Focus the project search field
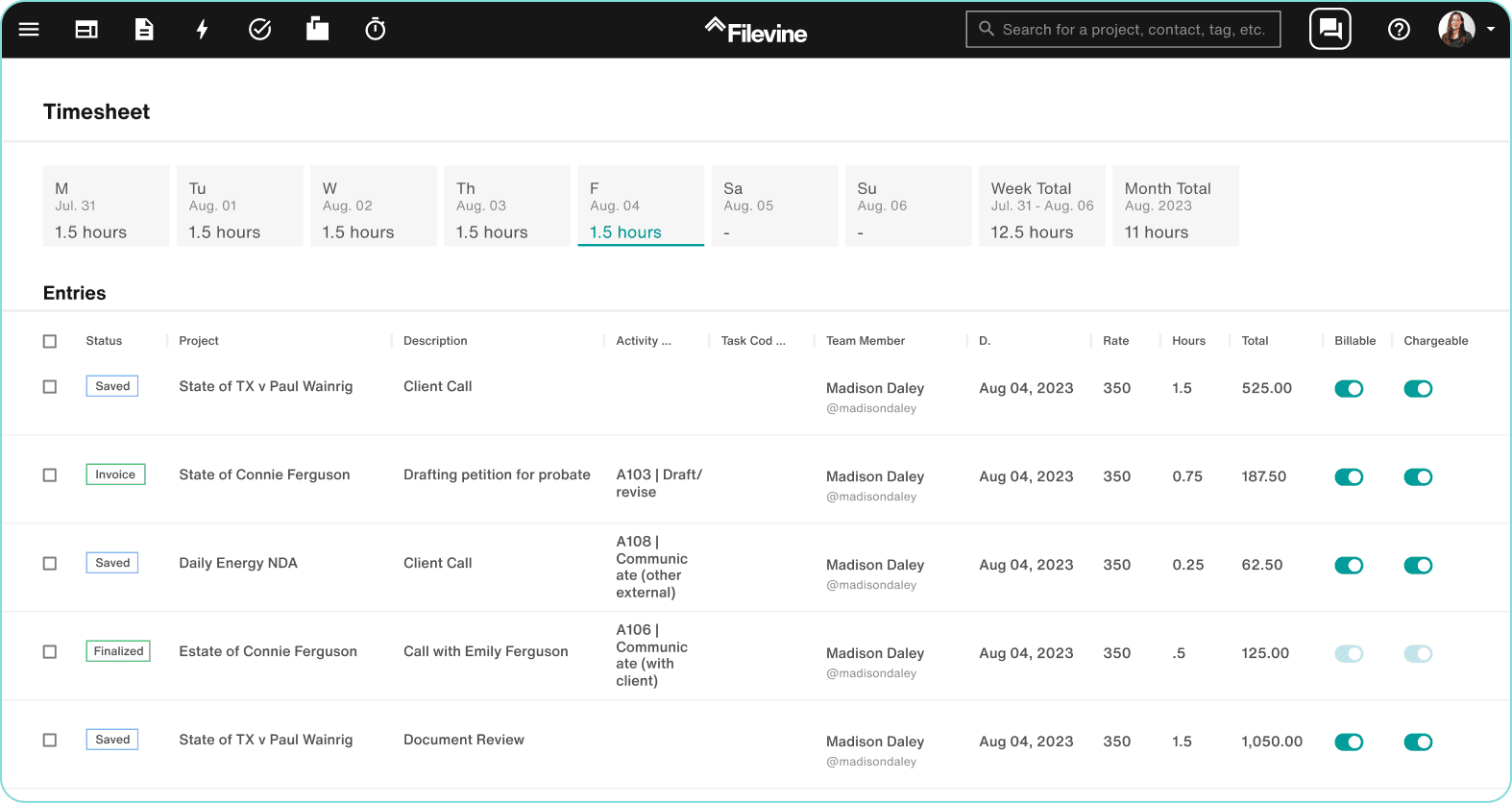Screen dimensions: 1512x803 [1123, 30]
